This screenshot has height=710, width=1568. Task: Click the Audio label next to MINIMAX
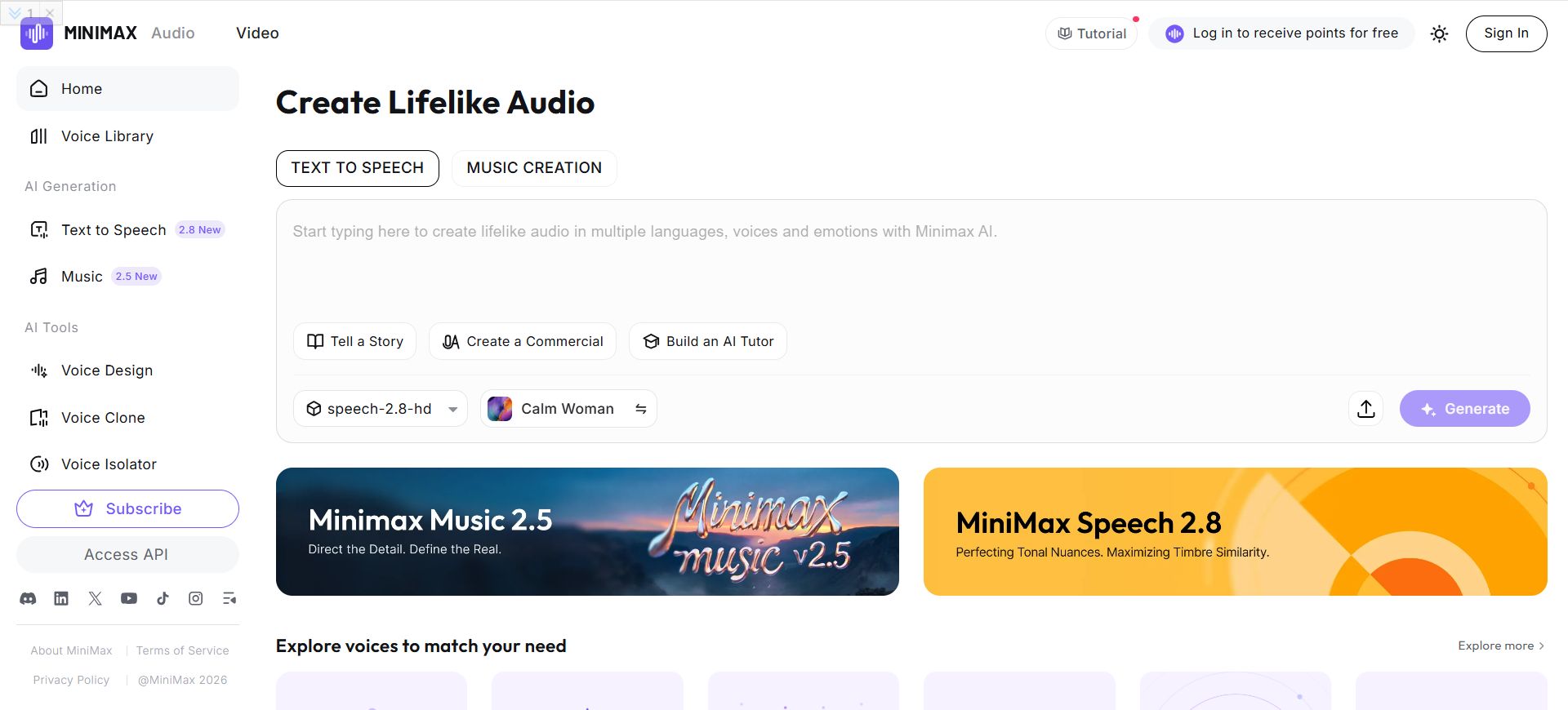pyautogui.click(x=173, y=33)
